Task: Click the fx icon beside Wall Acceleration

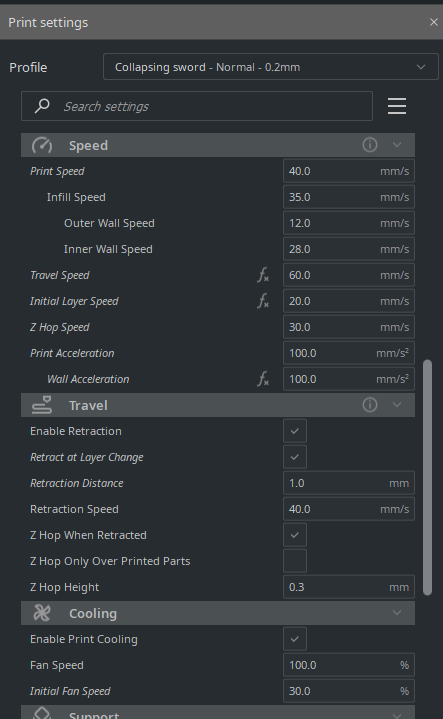Action: click(263, 379)
